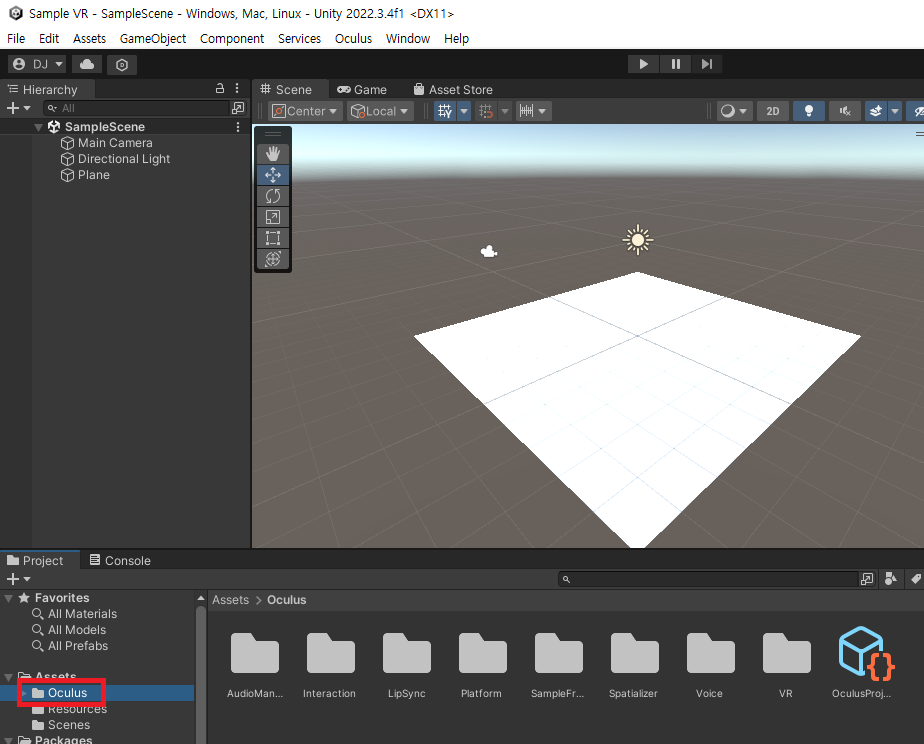Select the Transform tool
This screenshot has width=924, height=744.
click(273, 259)
